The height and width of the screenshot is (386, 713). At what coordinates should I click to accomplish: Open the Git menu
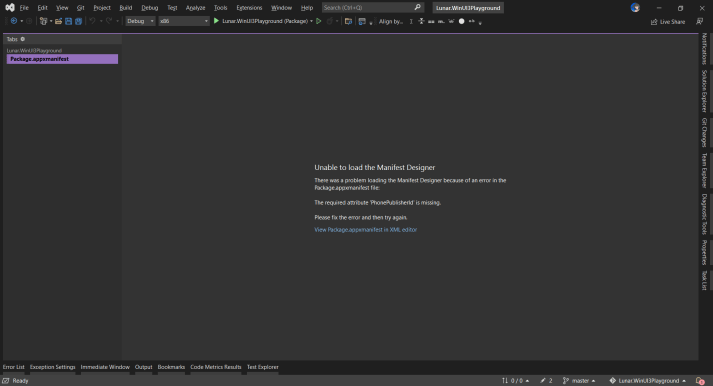tap(80, 8)
